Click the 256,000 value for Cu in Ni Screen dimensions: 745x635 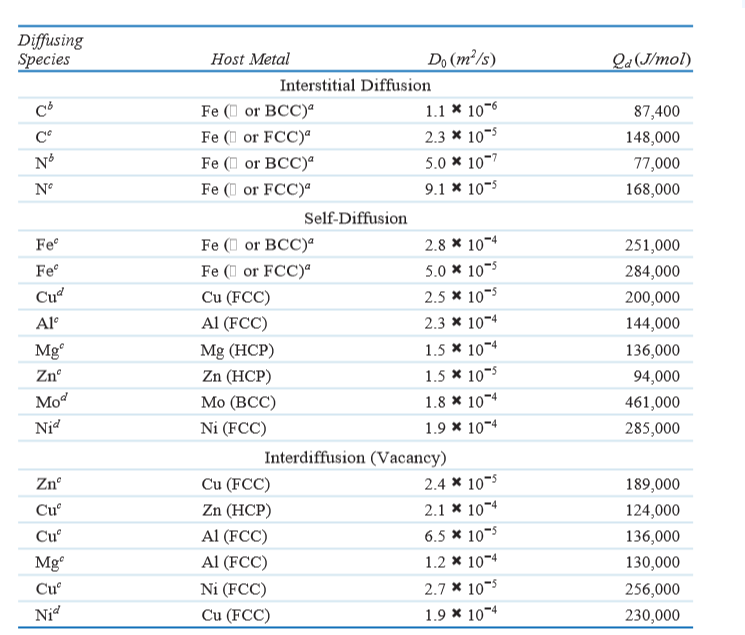point(652,589)
